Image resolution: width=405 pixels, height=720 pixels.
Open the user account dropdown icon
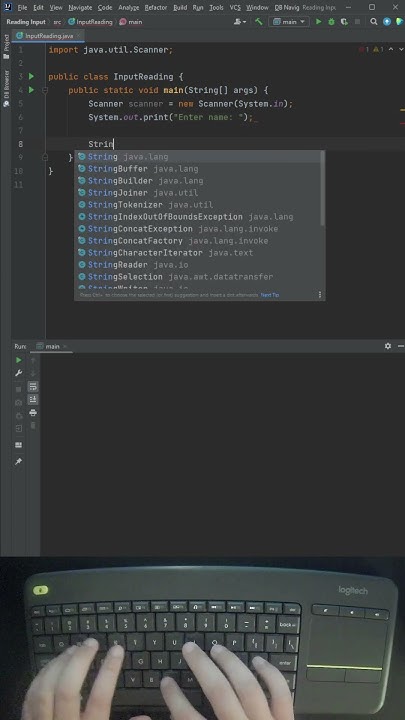[240, 22]
